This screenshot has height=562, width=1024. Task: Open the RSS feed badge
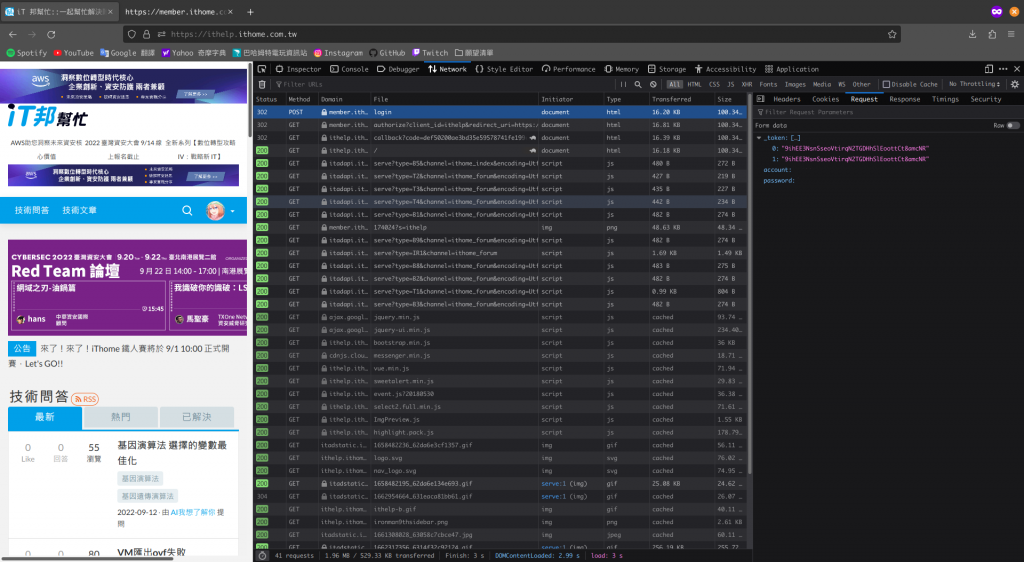(x=84, y=399)
